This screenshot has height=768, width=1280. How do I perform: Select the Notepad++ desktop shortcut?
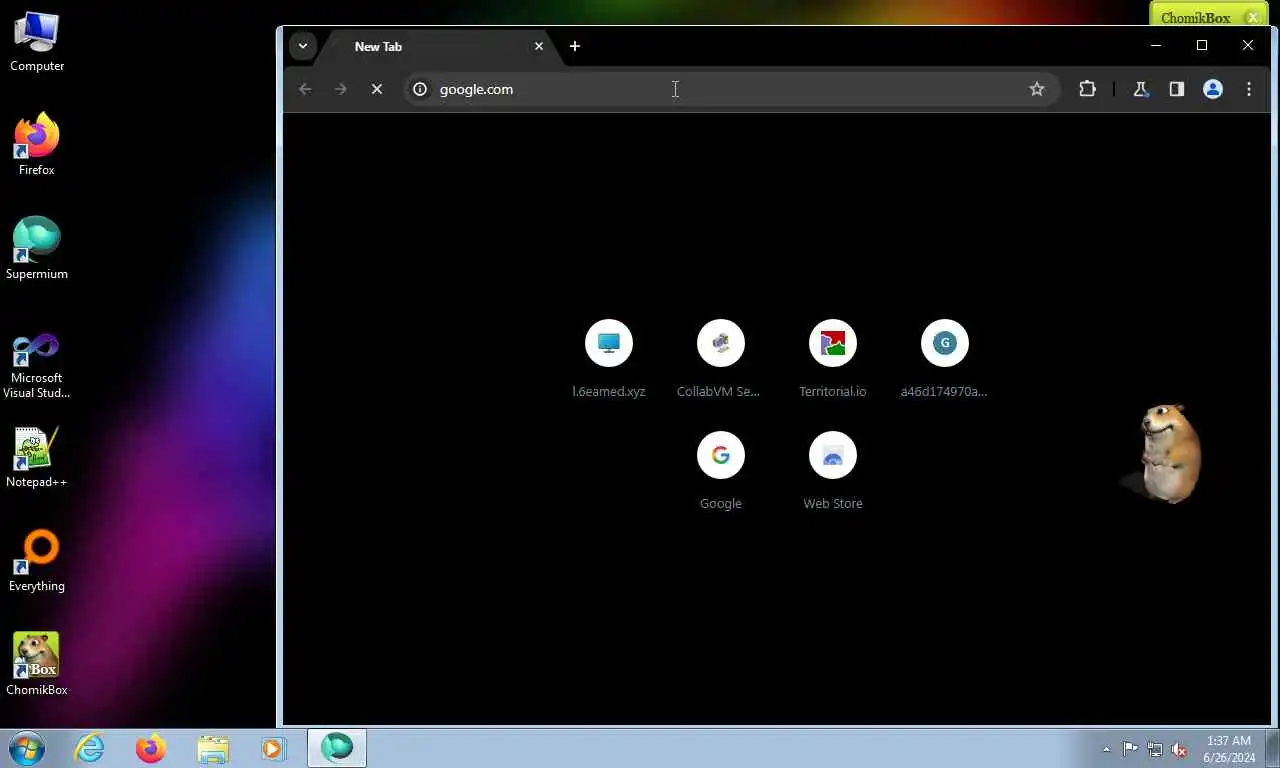click(x=37, y=457)
